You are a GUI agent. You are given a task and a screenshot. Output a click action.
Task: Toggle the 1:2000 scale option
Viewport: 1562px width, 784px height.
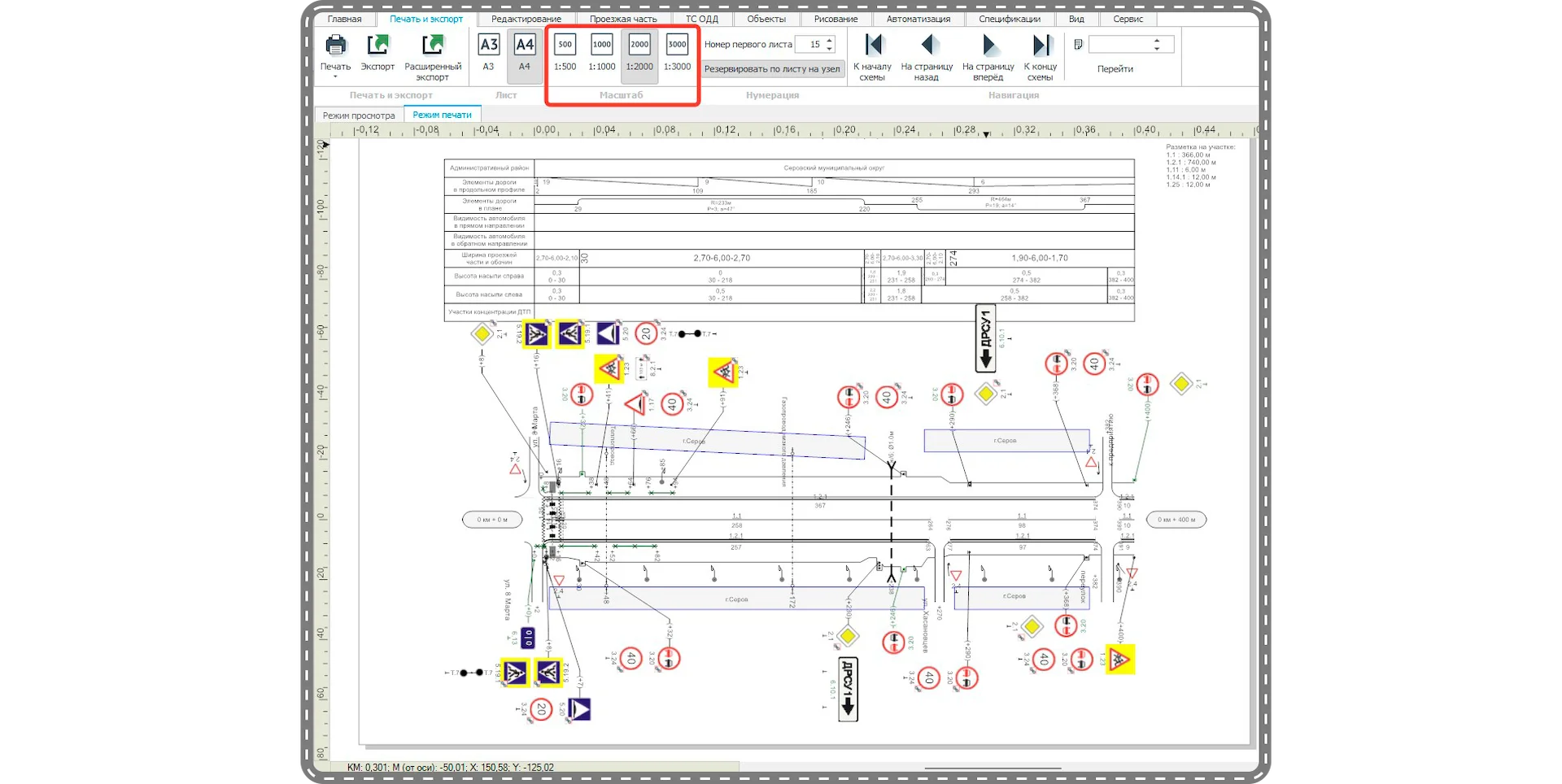click(639, 46)
